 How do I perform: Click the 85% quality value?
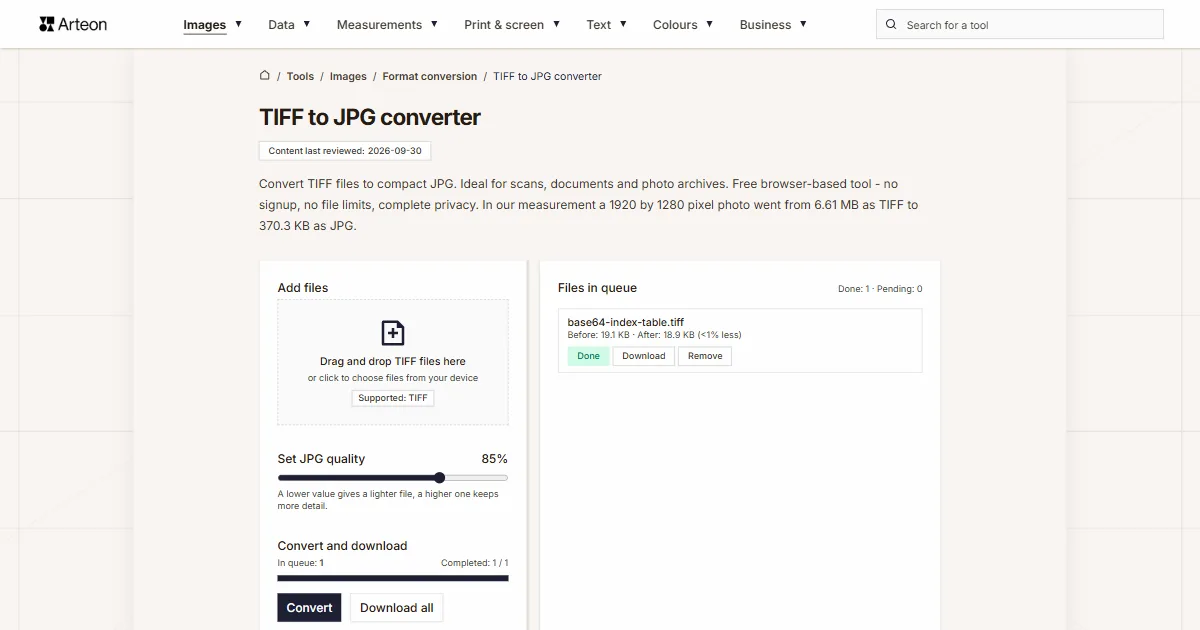coord(495,459)
